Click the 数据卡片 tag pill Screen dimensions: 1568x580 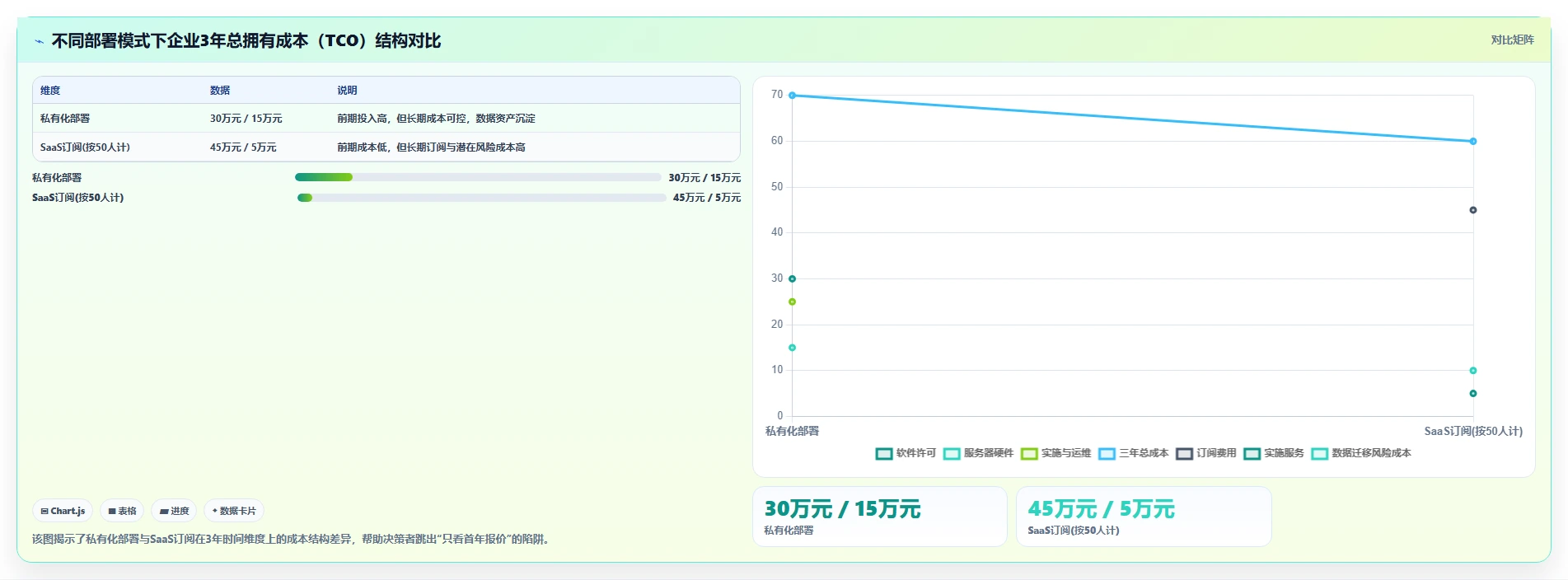(234, 511)
